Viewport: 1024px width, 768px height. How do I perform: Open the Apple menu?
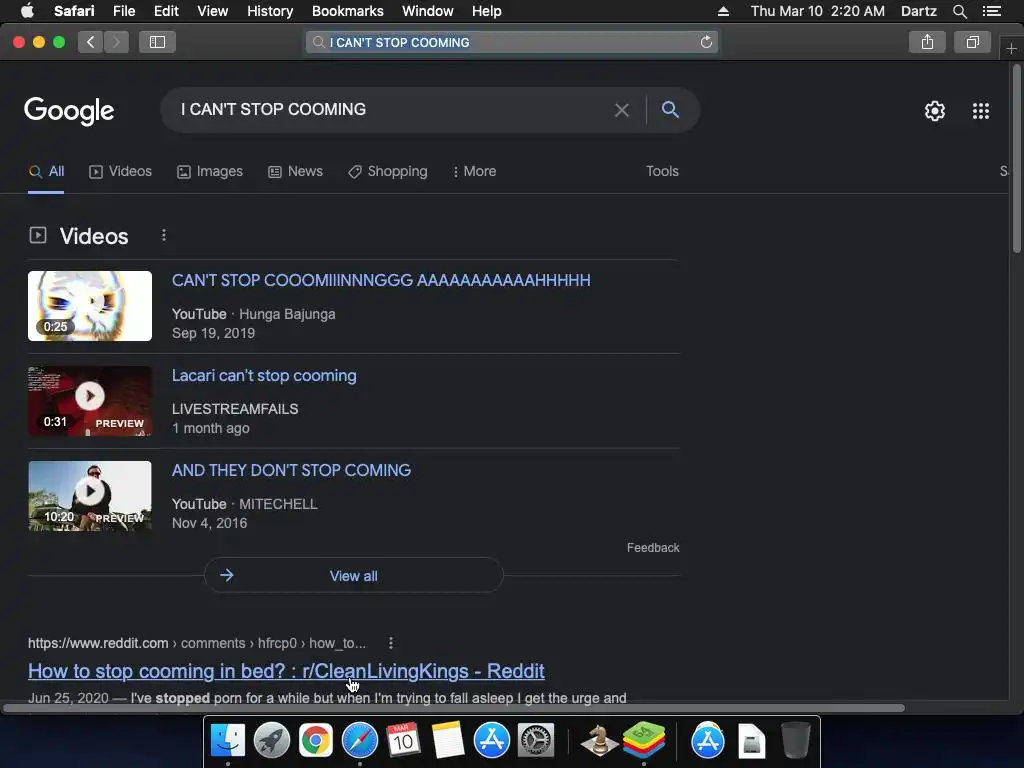pyautogui.click(x=27, y=10)
